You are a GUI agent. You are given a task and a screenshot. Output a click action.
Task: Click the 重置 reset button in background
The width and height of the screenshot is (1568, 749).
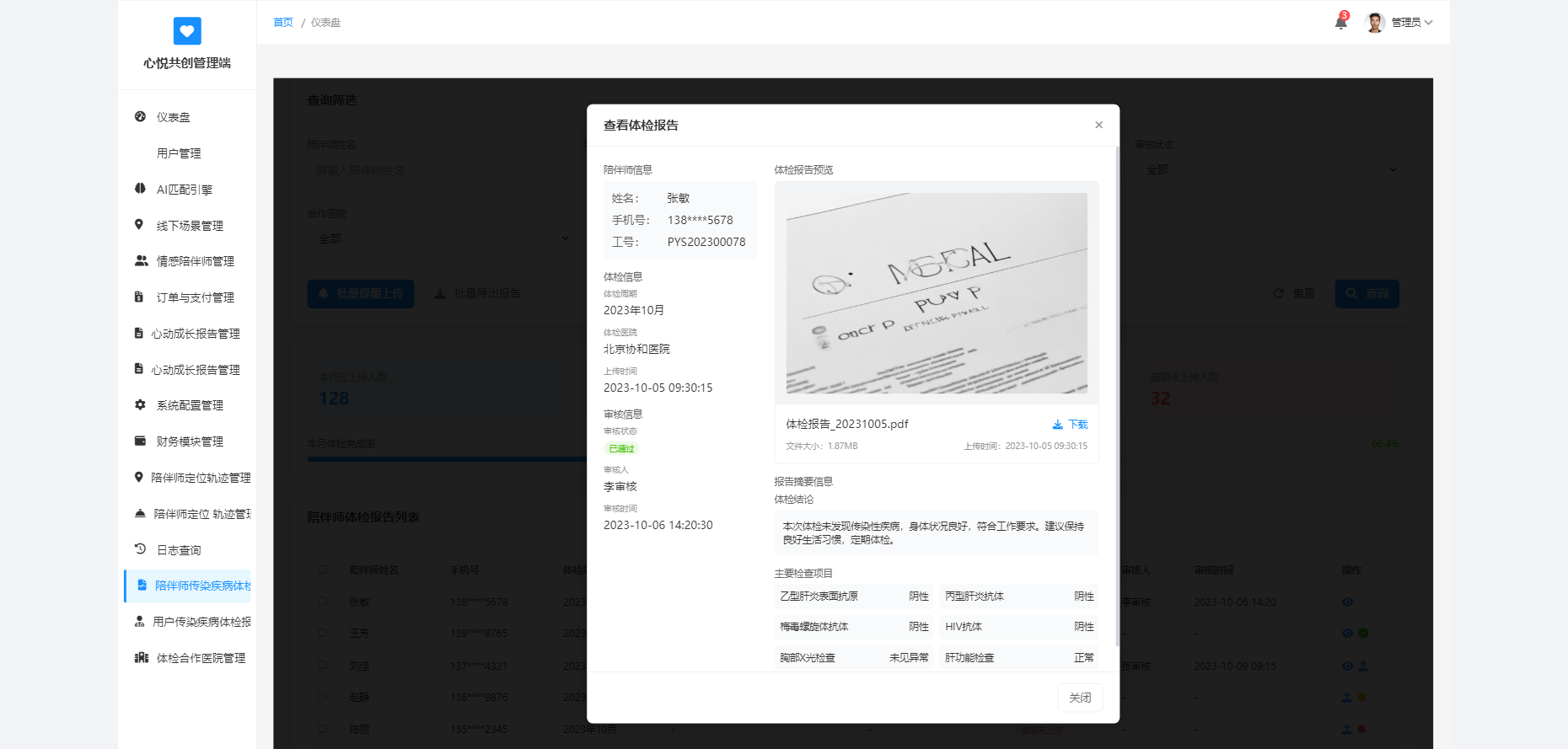[x=1294, y=293]
